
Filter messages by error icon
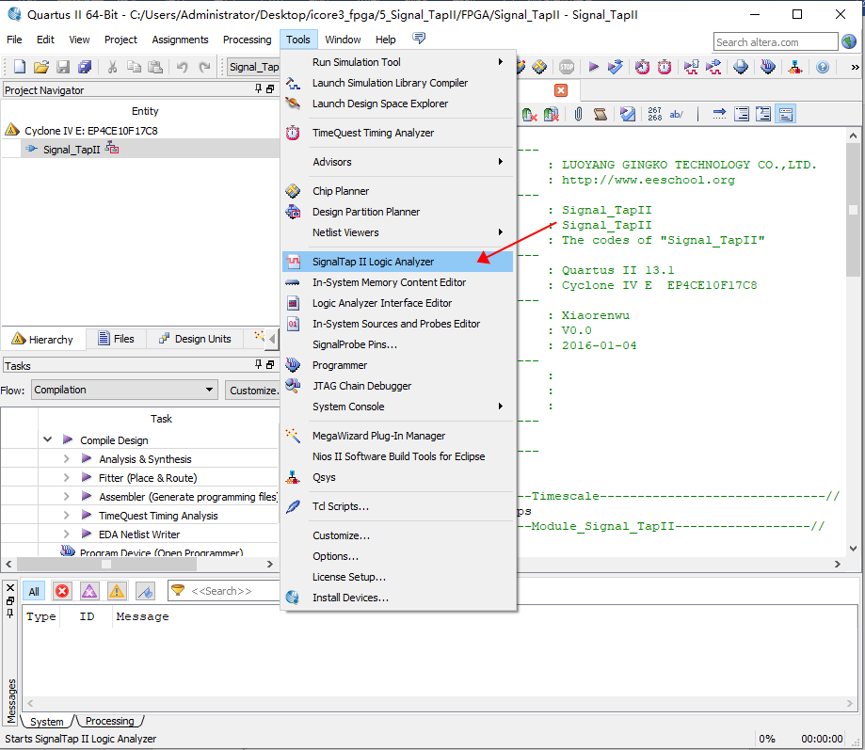tap(62, 591)
